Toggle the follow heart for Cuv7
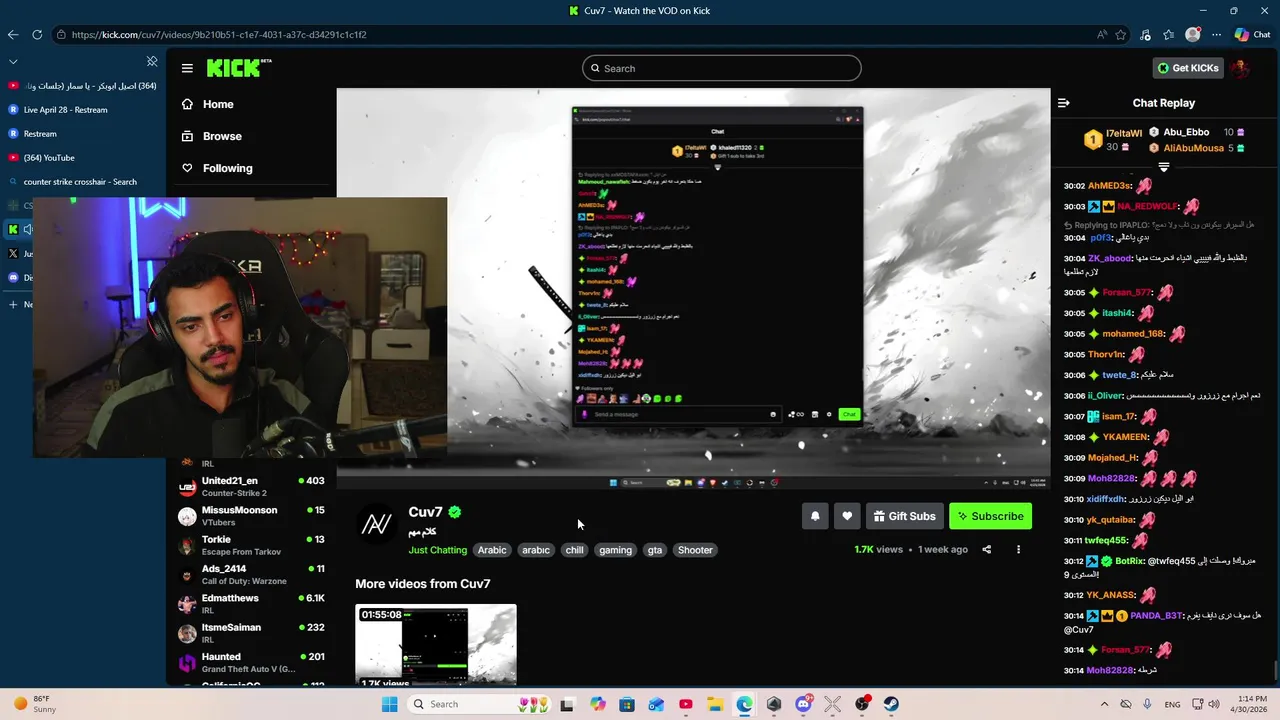 (847, 516)
